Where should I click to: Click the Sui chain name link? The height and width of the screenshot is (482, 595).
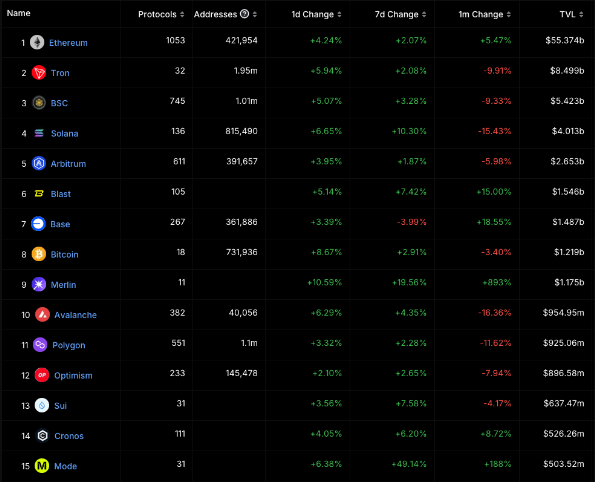coord(60,405)
